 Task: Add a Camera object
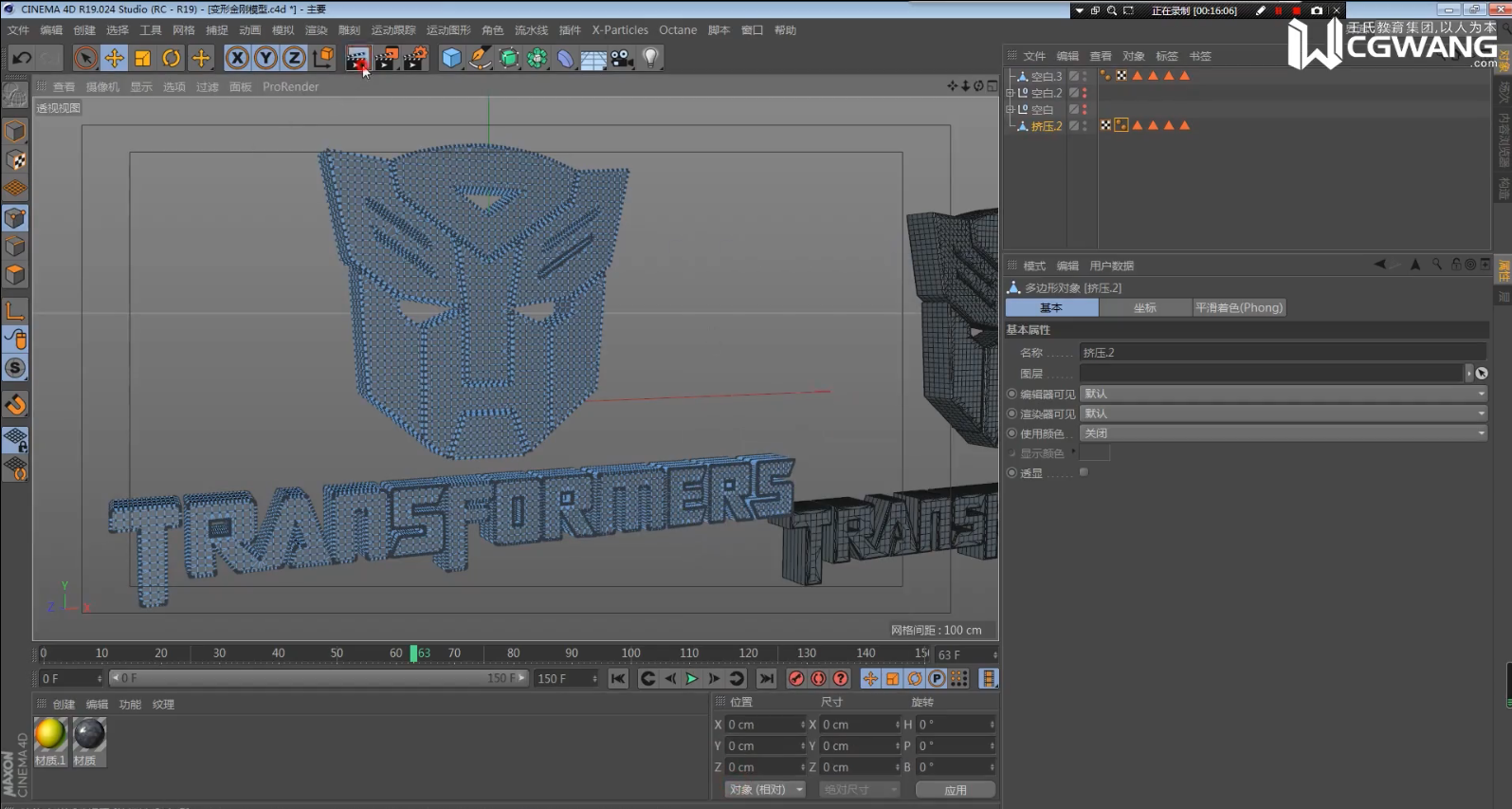point(622,58)
